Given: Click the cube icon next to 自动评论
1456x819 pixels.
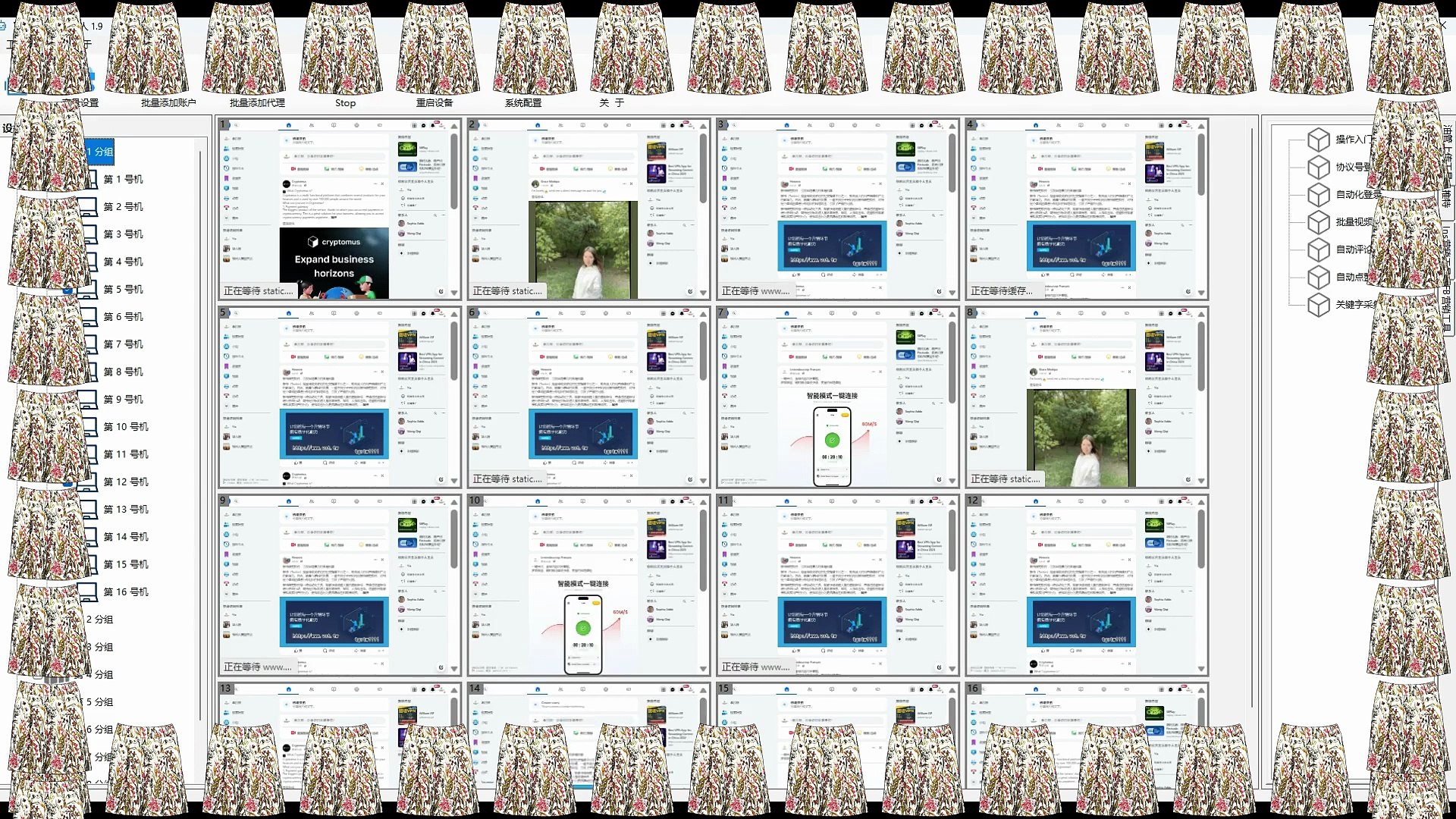Looking at the screenshot, I should (1319, 249).
